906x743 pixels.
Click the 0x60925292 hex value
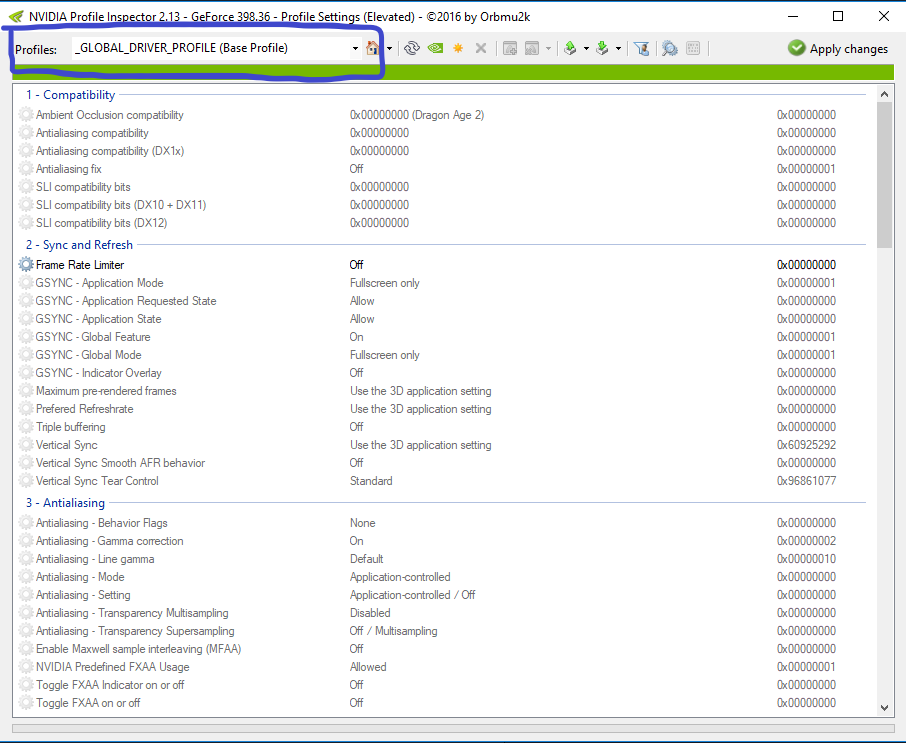coord(806,445)
